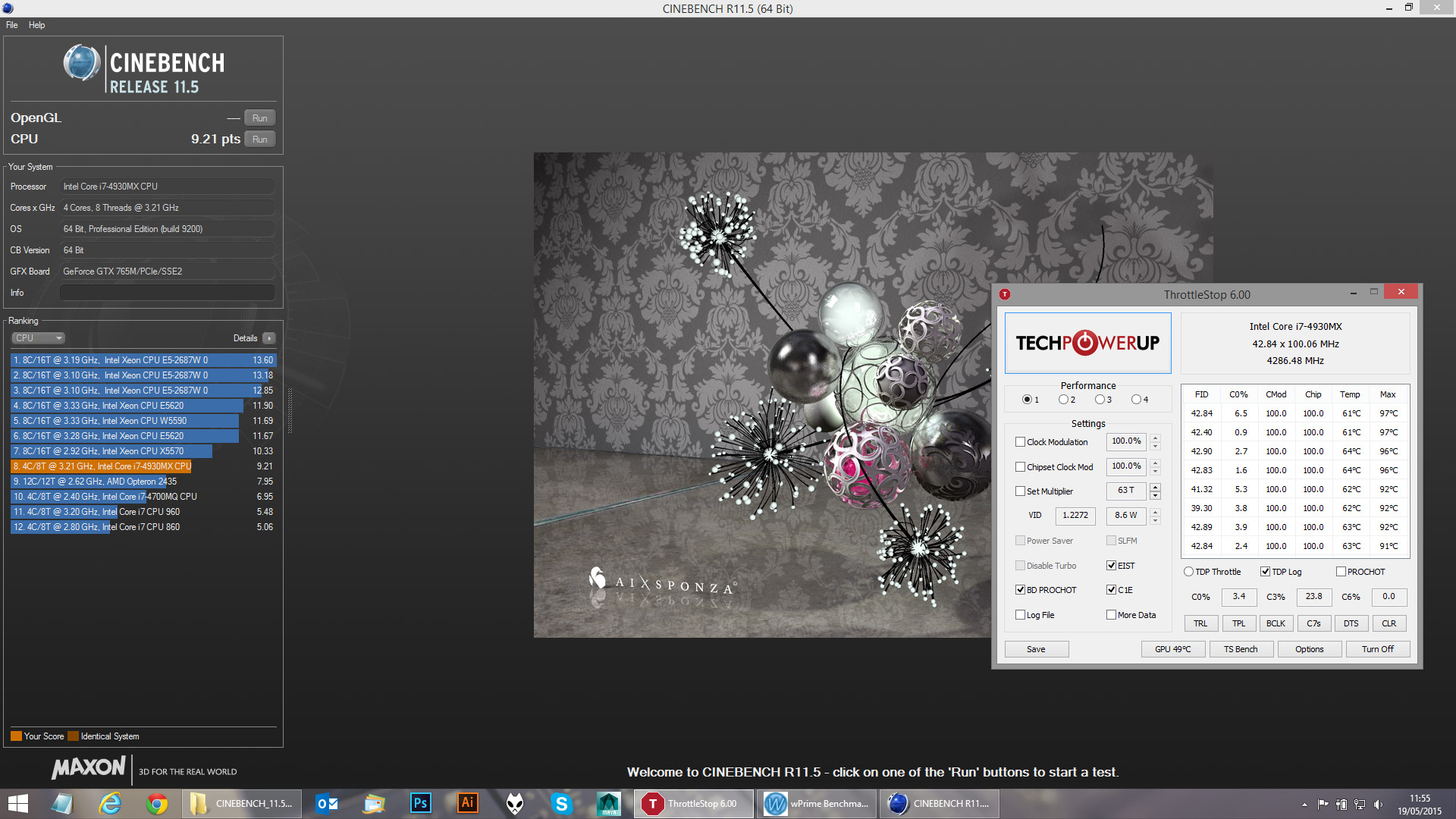The image size is (1456, 819).
Task: Open notepad-style icon next to Start
Action: pos(63,804)
